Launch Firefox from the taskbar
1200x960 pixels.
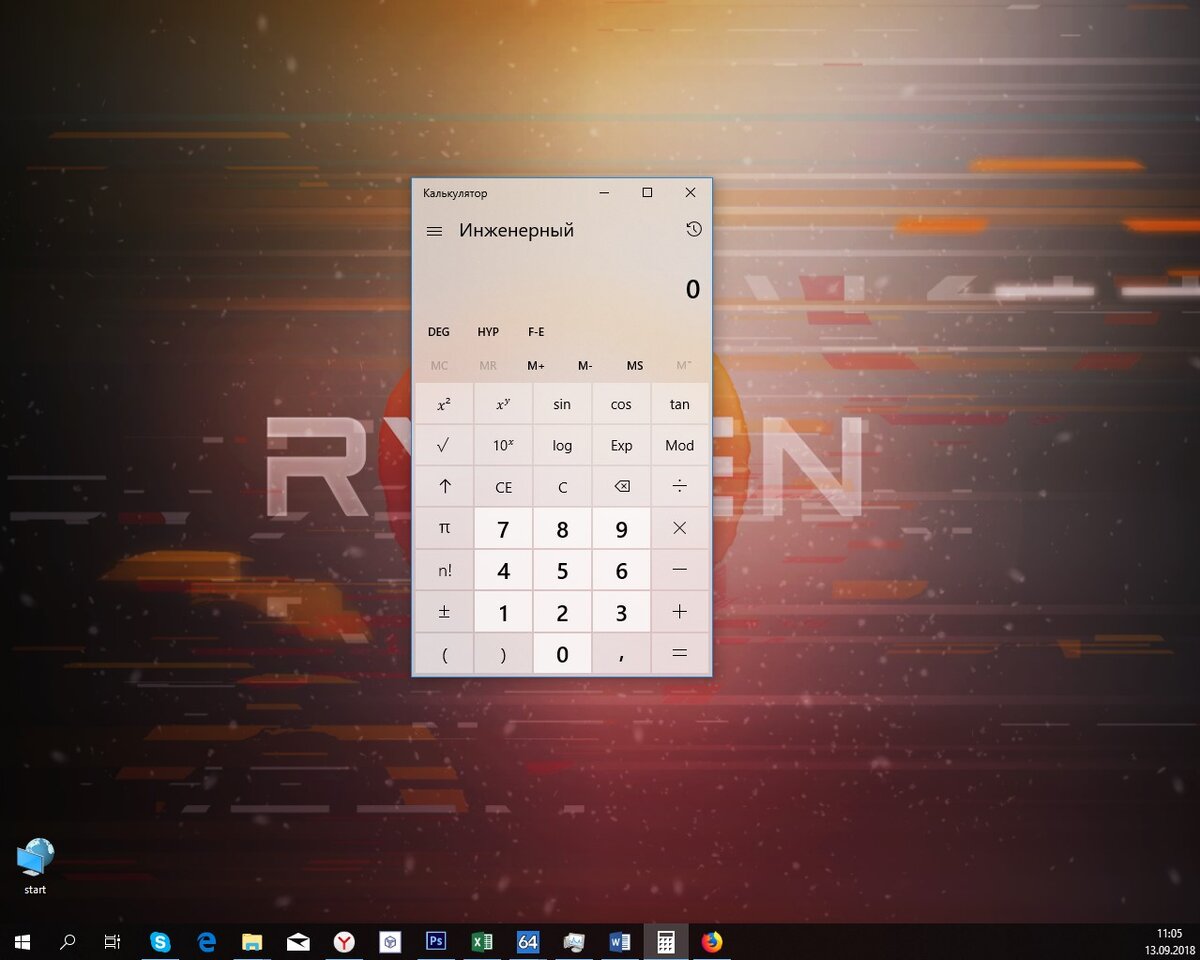tap(711, 941)
